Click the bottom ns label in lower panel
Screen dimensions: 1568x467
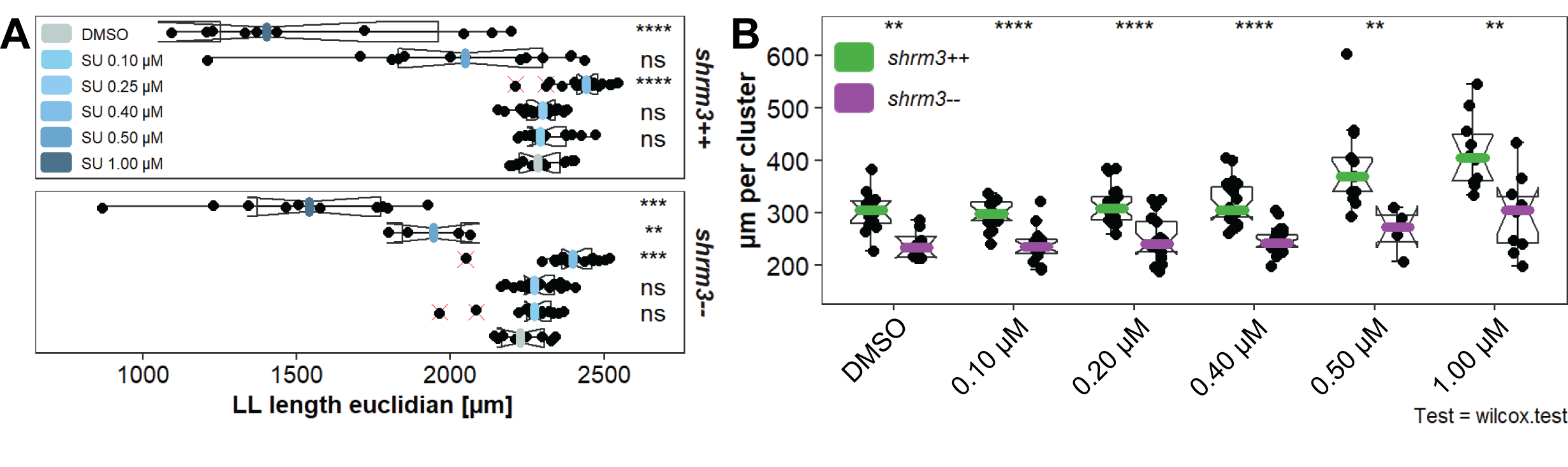(x=653, y=315)
